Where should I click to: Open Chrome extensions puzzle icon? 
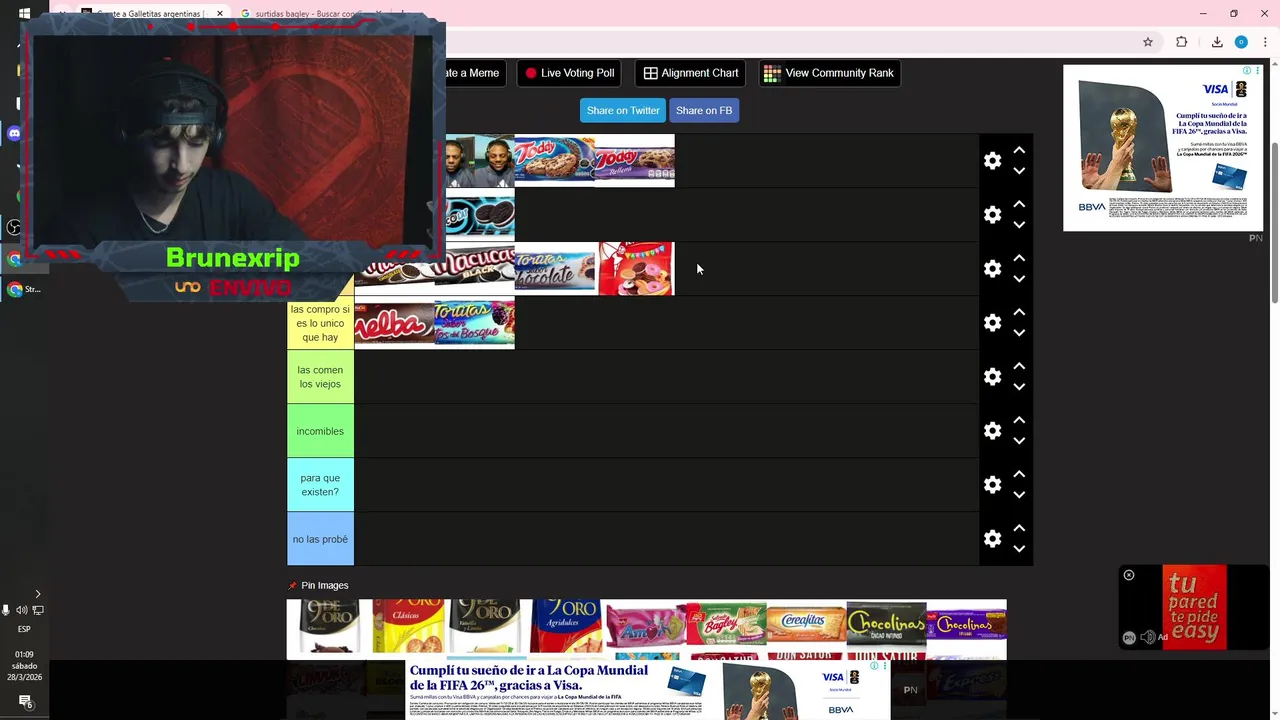[1181, 42]
